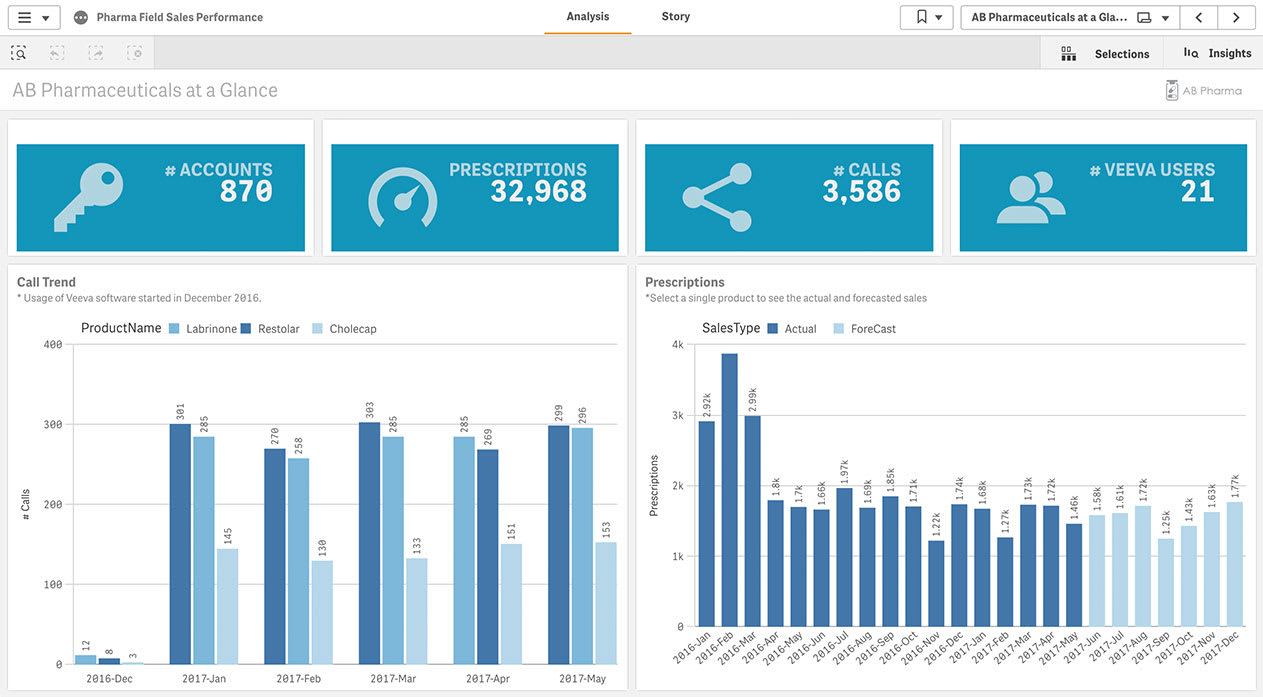Image resolution: width=1263 pixels, height=697 pixels.
Task: Select the # Accounts 870 KPI
Action: (x=160, y=198)
